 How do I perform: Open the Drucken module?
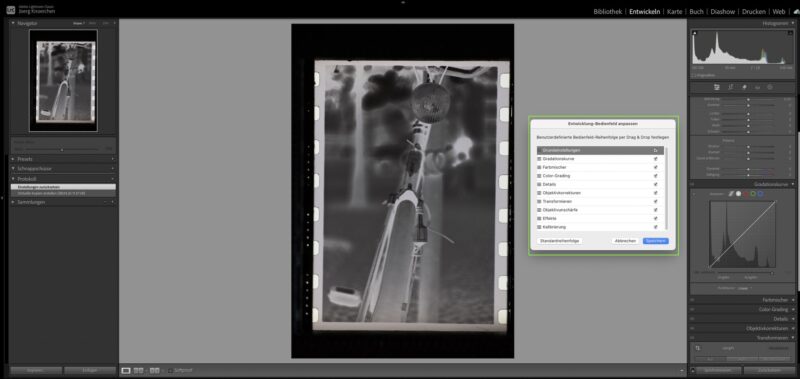754,11
